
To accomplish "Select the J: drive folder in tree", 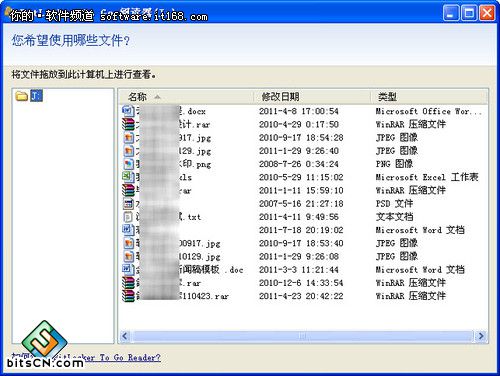I will tap(29, 96).
